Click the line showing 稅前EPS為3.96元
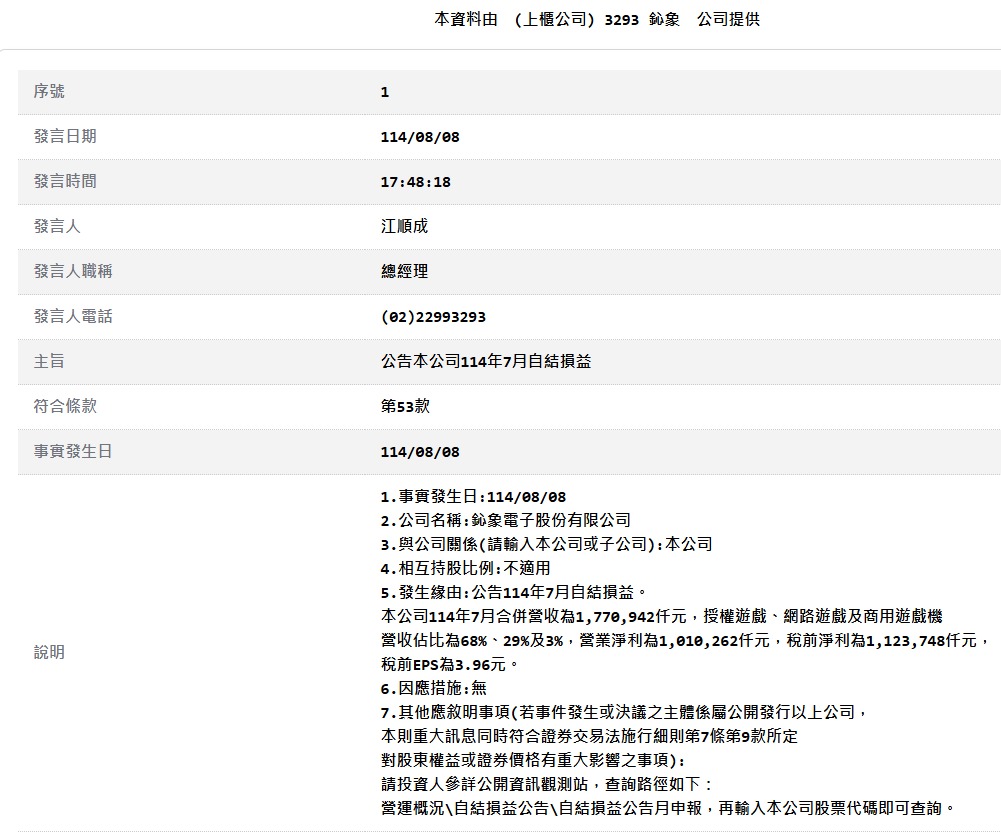 [450, 664]
